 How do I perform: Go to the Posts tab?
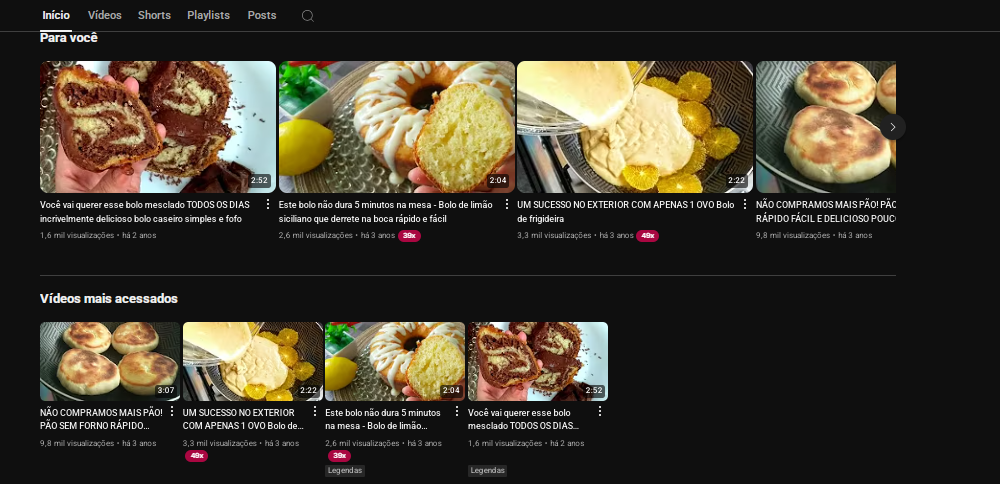(x=262, y=15)
